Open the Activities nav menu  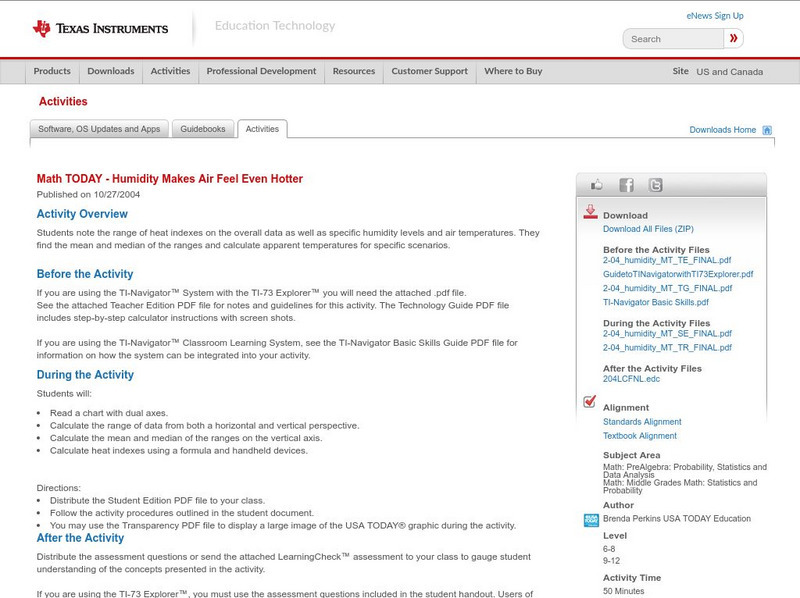[x=170, y=71]
